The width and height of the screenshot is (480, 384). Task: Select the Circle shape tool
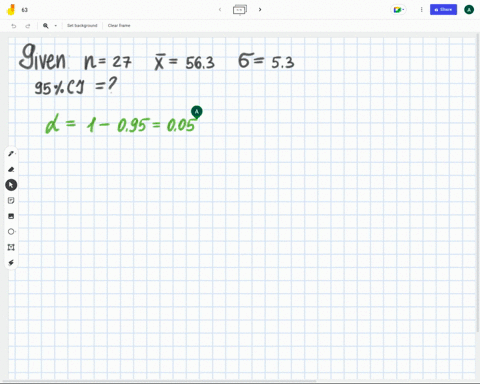(11, 231)
